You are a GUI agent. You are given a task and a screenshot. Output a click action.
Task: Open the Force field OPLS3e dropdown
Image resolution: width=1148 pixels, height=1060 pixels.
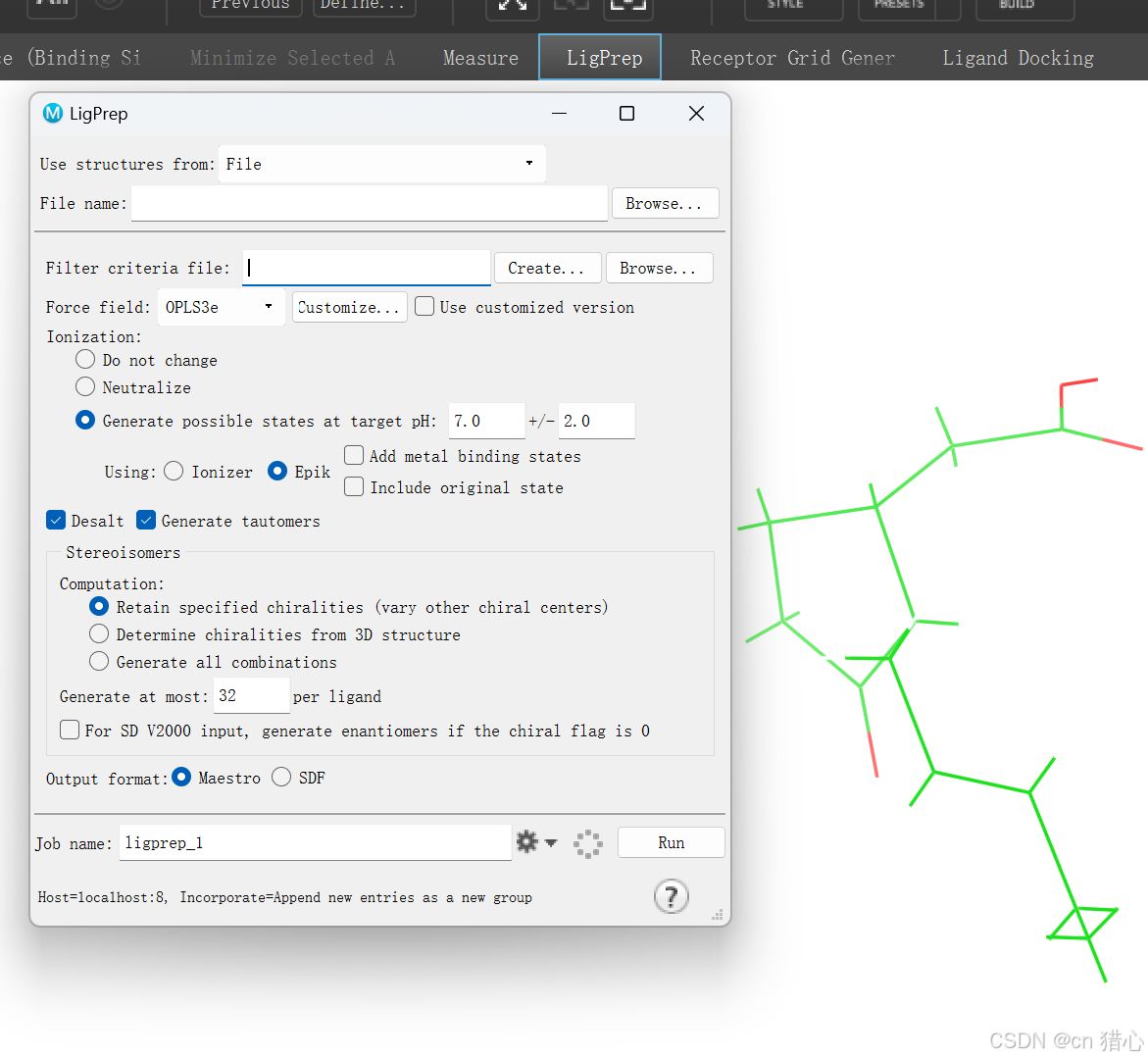222,307
